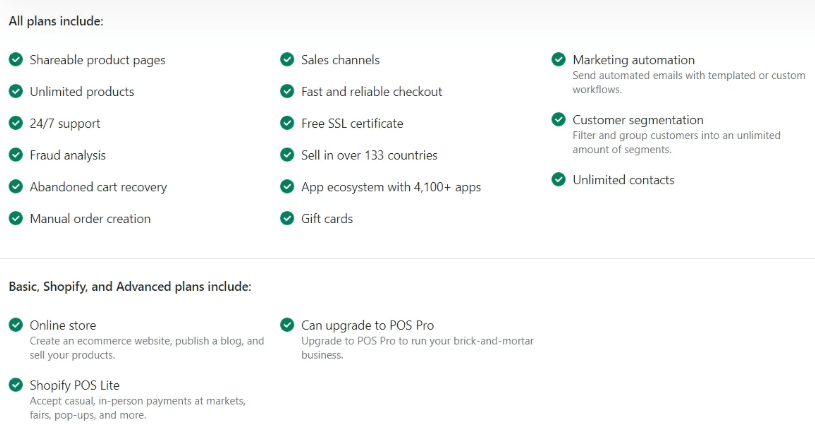Image resolution: width=815 pixels, height=444 pixels.
Task: Click the 'Can upgrade to POS Pro' heading
Action: click(367, 325)
